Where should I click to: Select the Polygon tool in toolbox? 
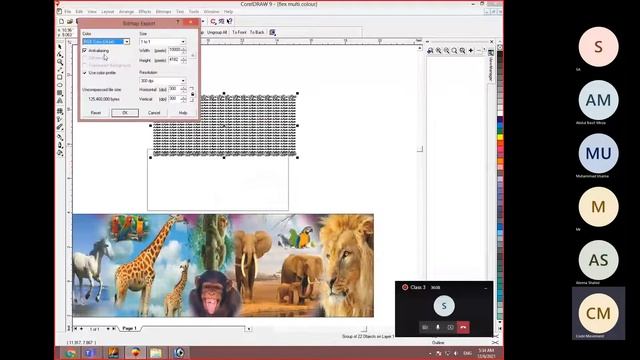tap(60, 93)
